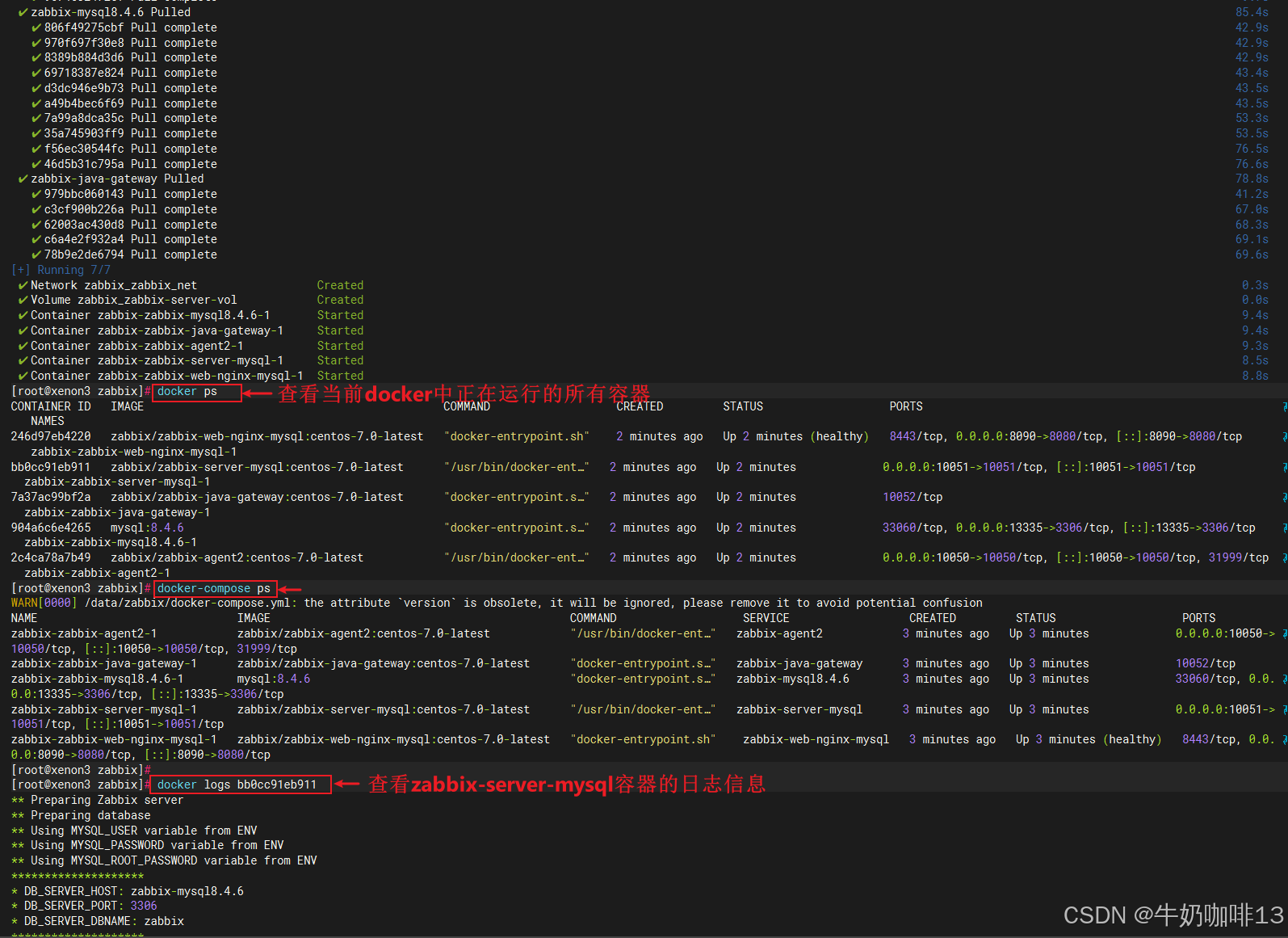Viewport: 1288px width, 938px height.
Task: Click 'SERVICE' column header
Action: pos(766,618)
